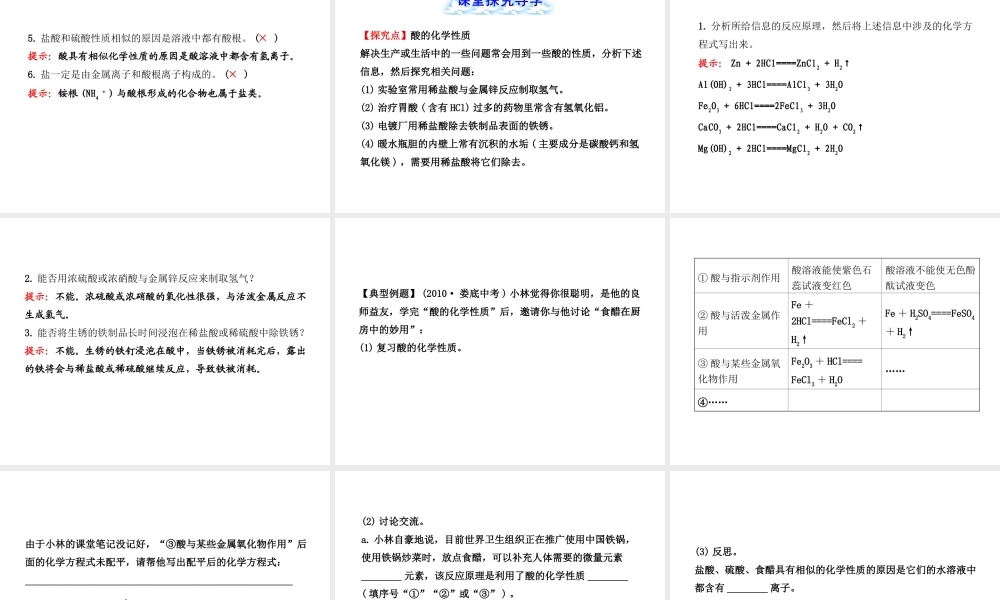Click the line starting 'a. 小林自豪地说'
The image size is (1000, 600).
pyautogui.click(x=497, y=539)
